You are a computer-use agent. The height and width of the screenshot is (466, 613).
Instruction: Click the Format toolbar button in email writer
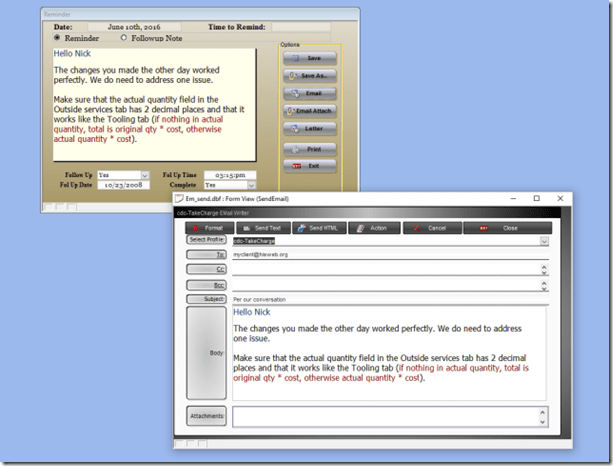pyautogui.click(x=210, y=228)
